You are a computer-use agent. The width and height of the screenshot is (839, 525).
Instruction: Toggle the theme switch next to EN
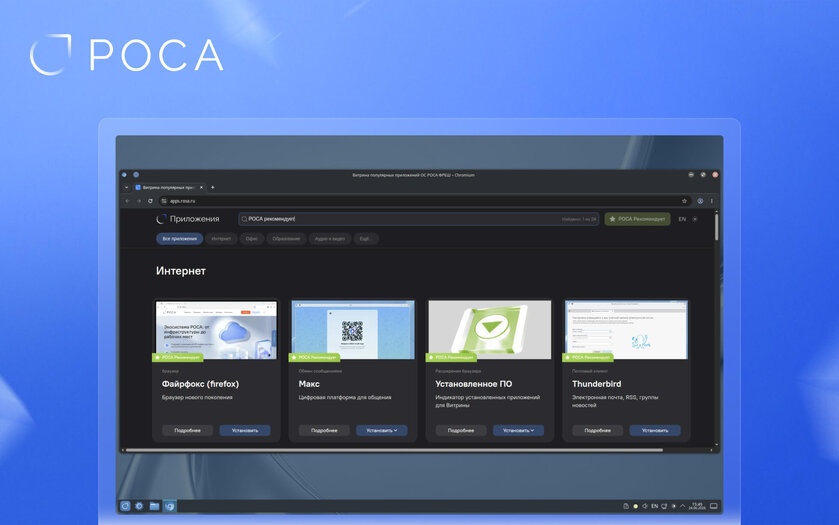pos(695,219)
